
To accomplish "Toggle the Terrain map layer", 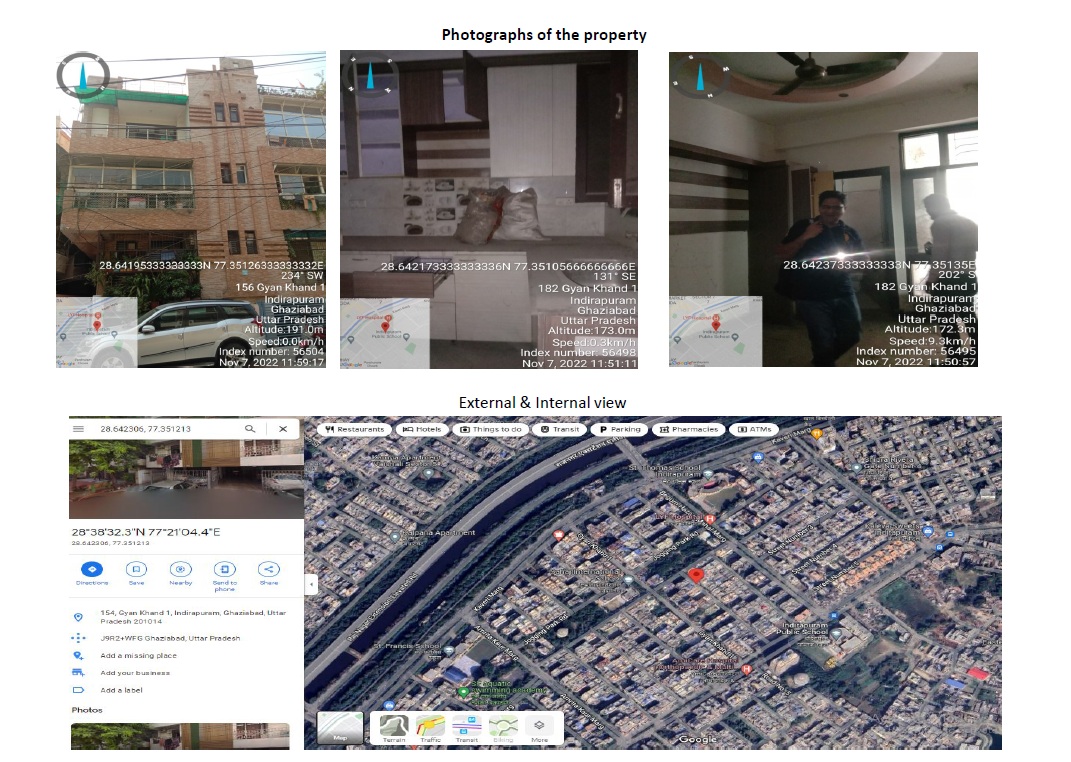I will pyautogui.click(x=394, y=728).
